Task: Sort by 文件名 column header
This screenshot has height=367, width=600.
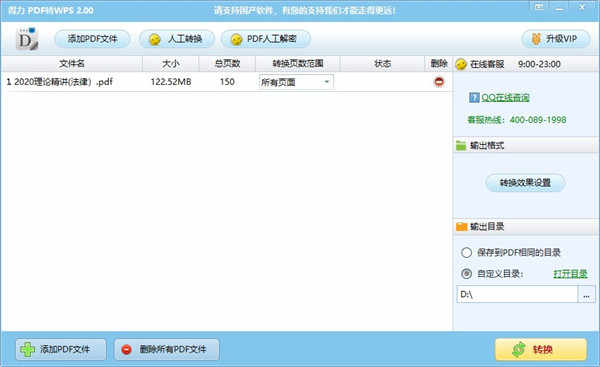Action: click(72, 64)
